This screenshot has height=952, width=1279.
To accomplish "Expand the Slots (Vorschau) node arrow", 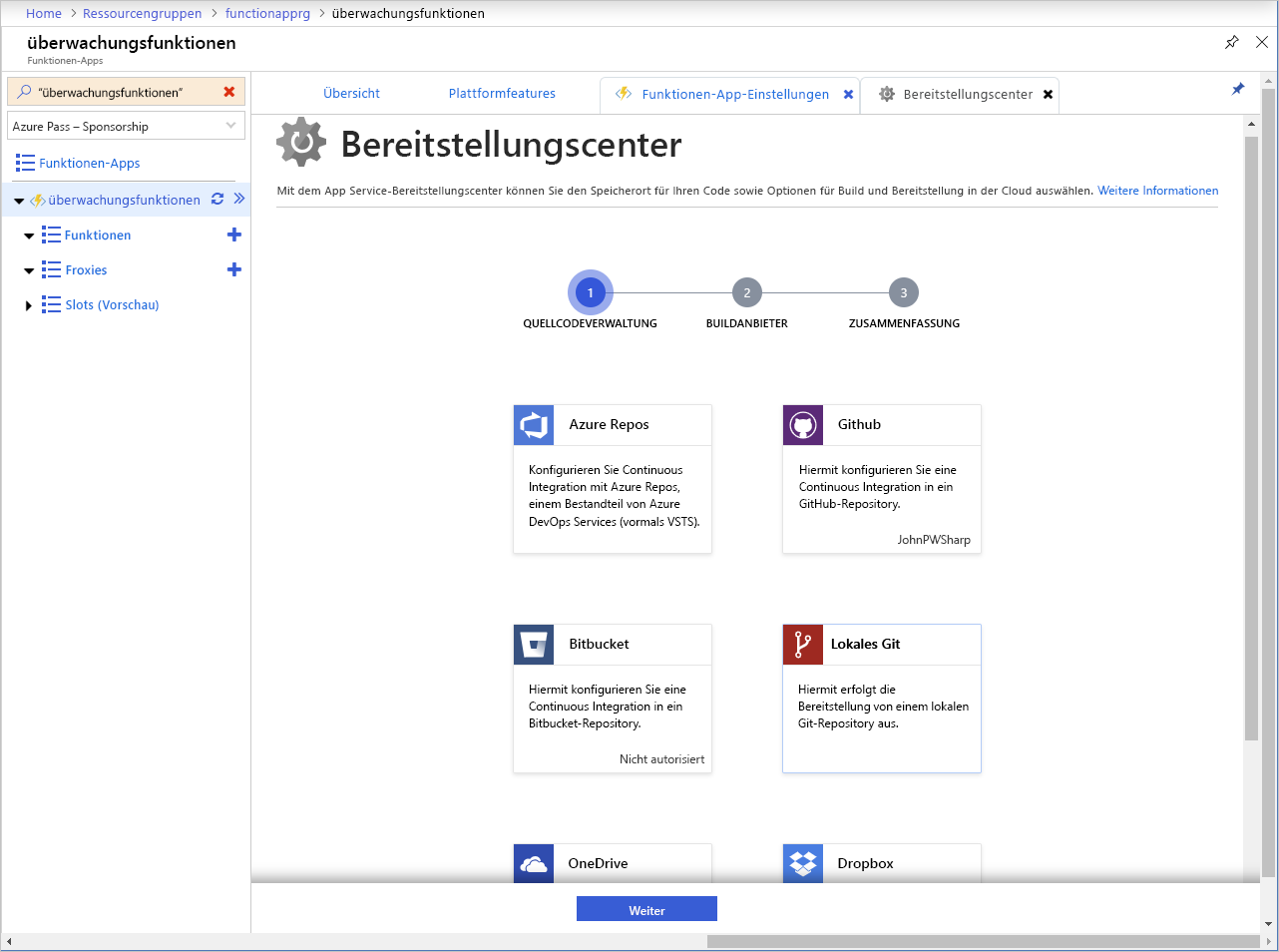I will click(29, 305).
